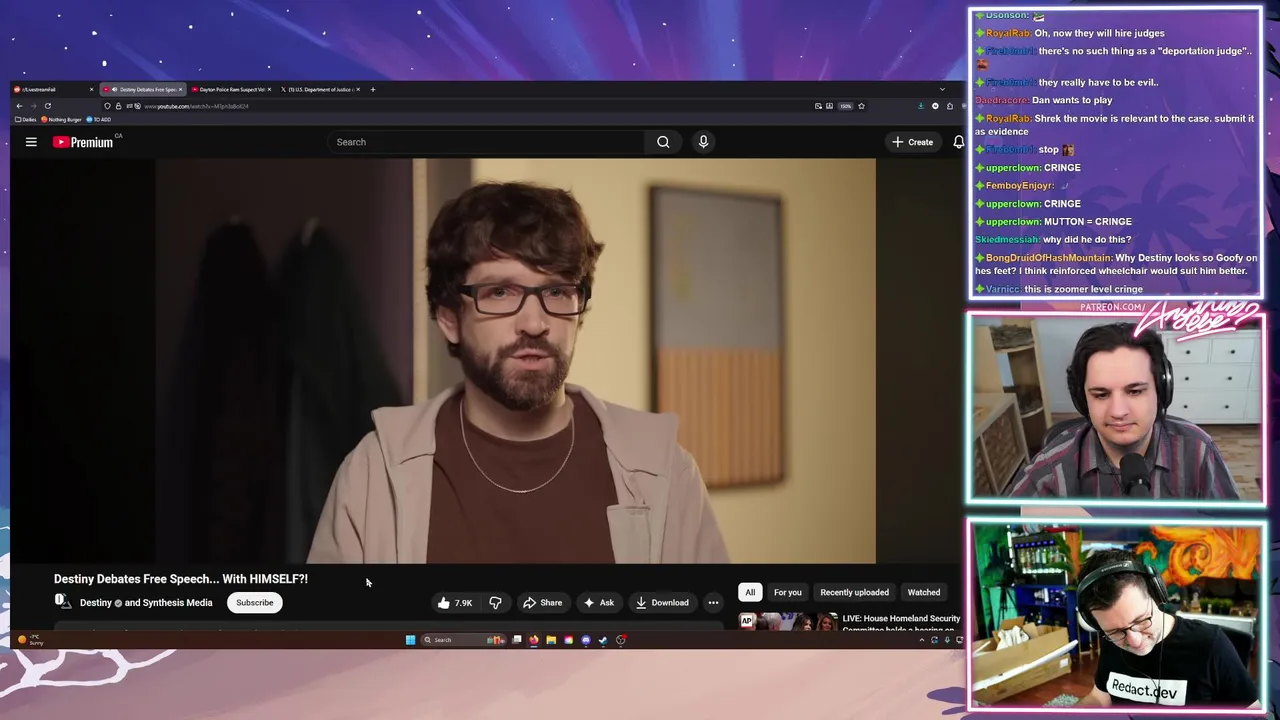Start voice search with the microphone icon

[703, 142]
